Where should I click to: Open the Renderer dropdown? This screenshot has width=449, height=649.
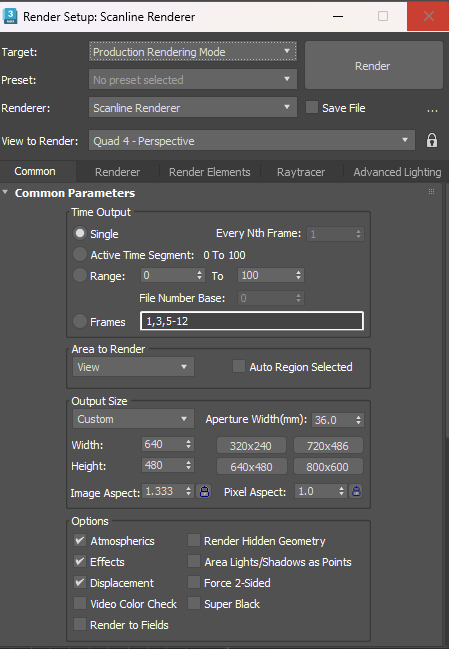click(193, 108)
